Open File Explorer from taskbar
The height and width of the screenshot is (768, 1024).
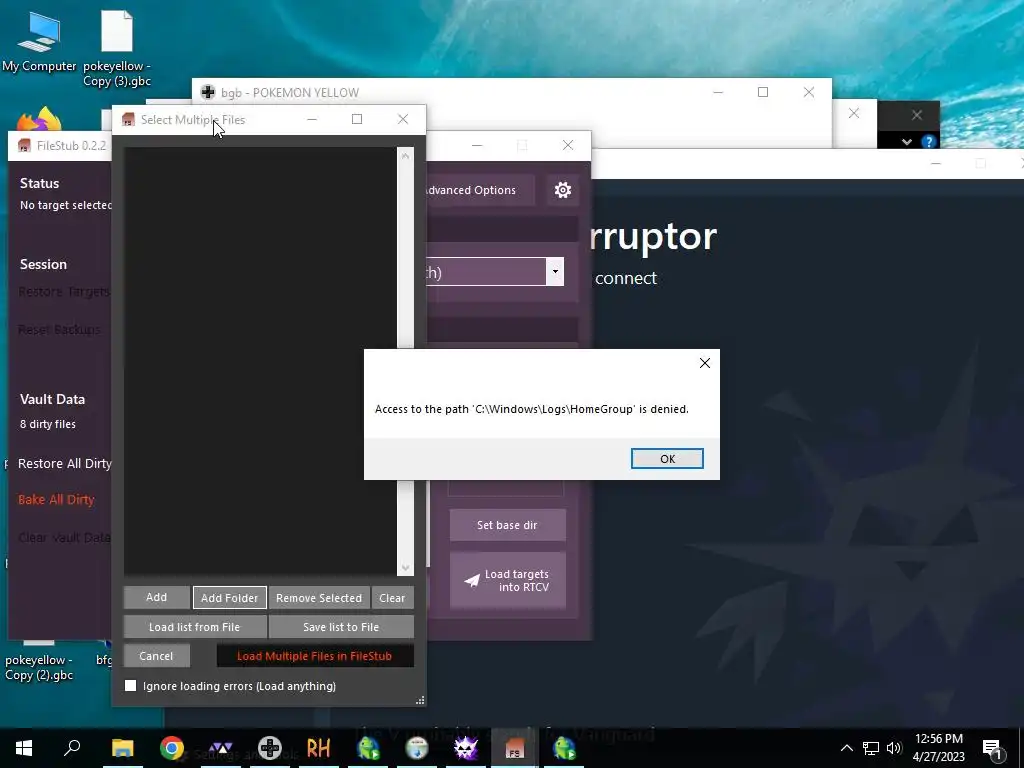click(x=122, y=748)
